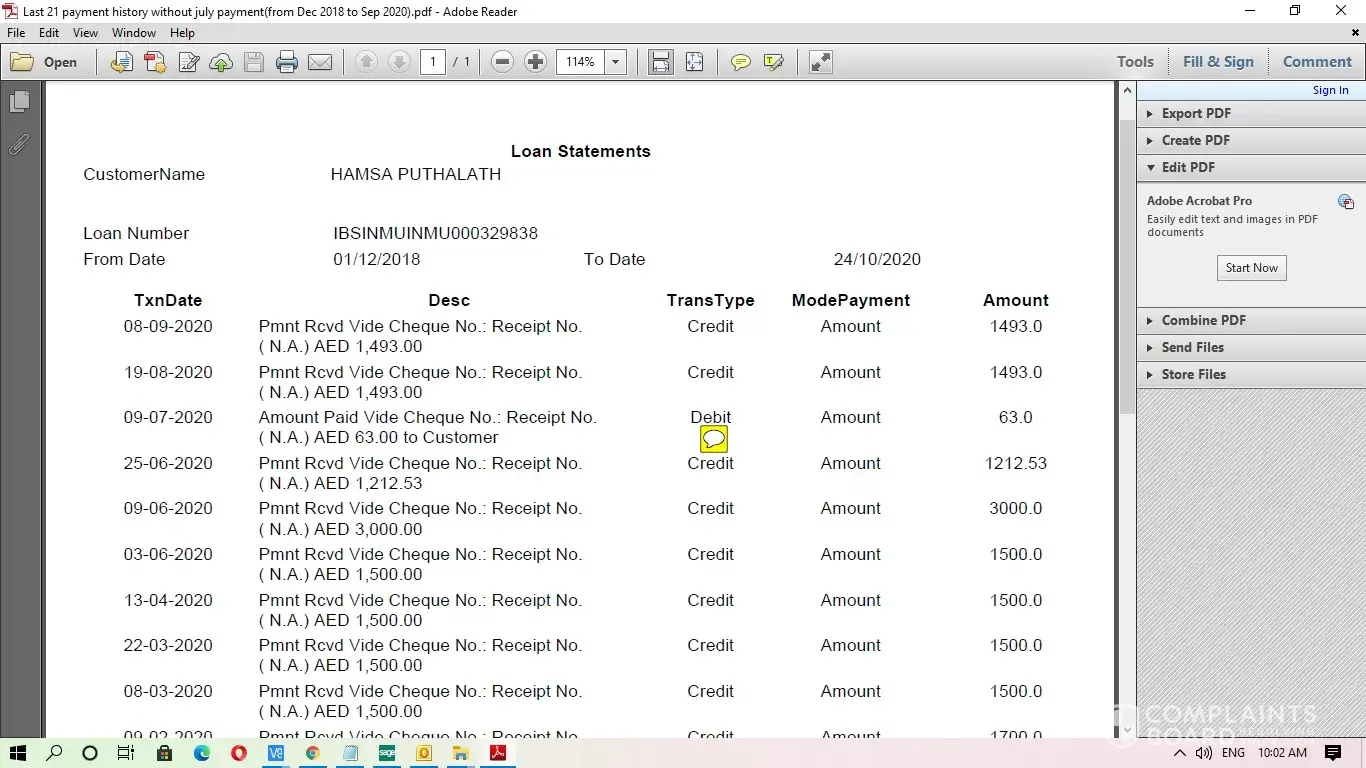Collapse the Edit PDF section

pyautogui.click(x=1188, y=167)
